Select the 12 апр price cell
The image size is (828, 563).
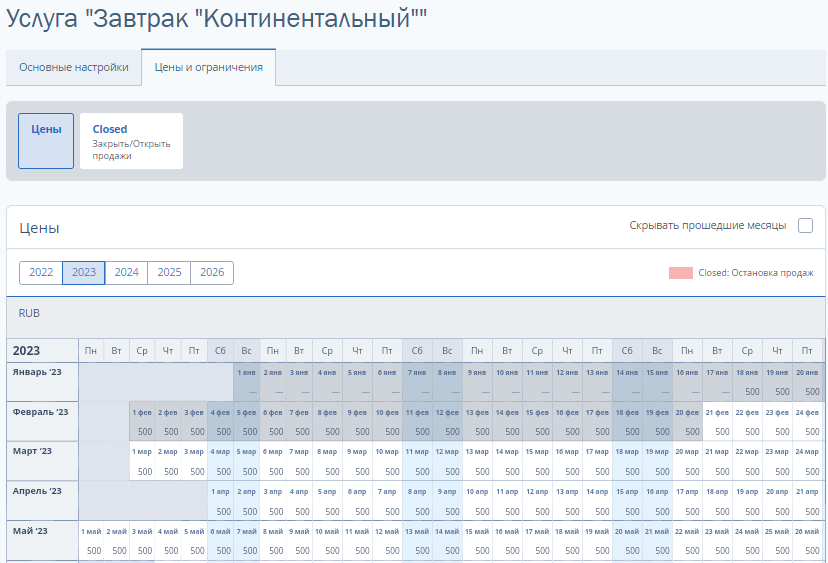[x=537, y=501]
